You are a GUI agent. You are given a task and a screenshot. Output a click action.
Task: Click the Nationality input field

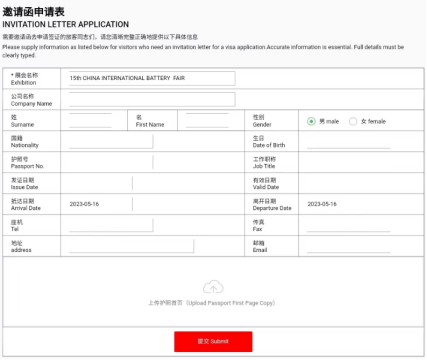click(111, 141)
